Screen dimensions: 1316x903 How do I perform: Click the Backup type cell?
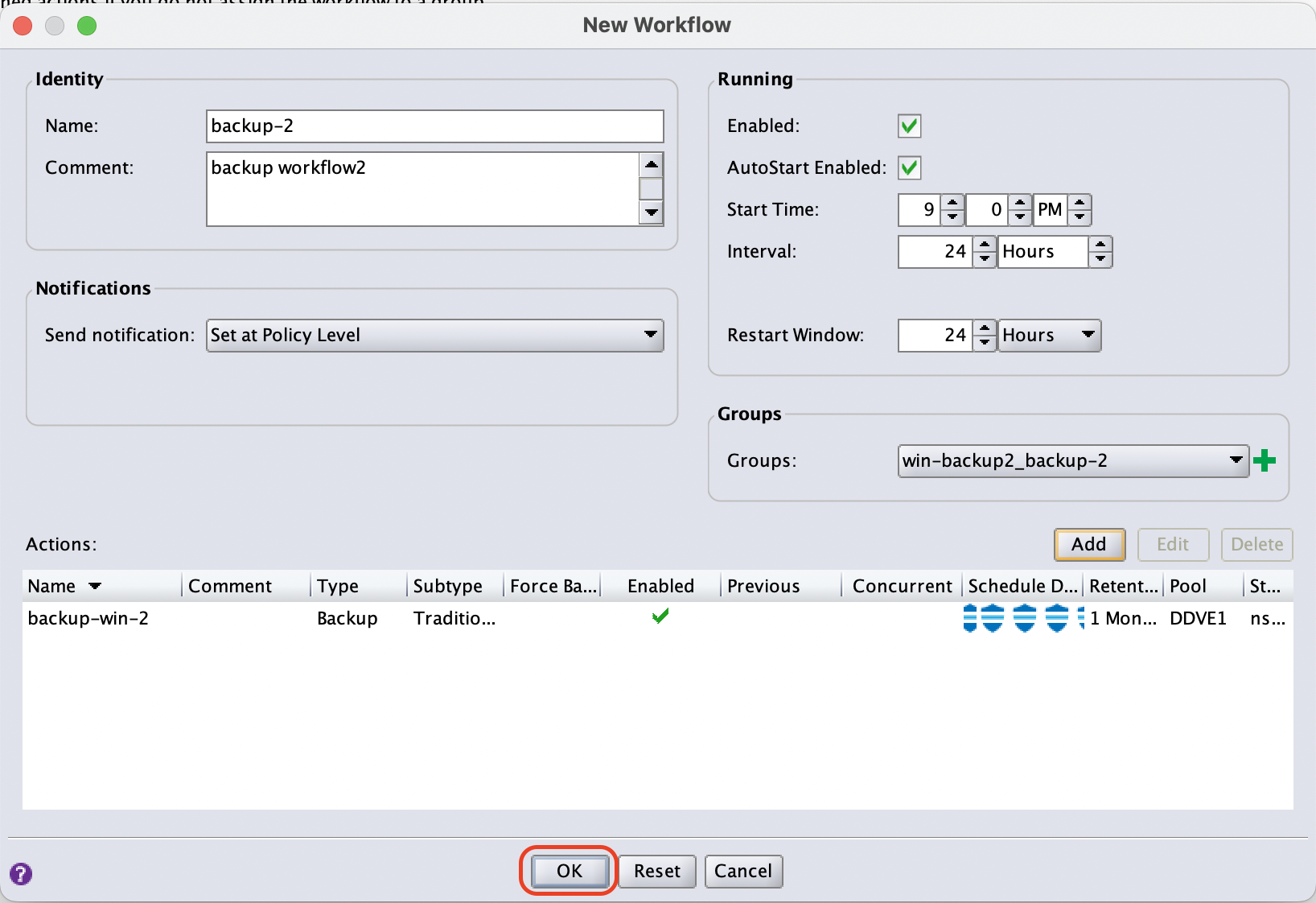[x=348, y=618]
